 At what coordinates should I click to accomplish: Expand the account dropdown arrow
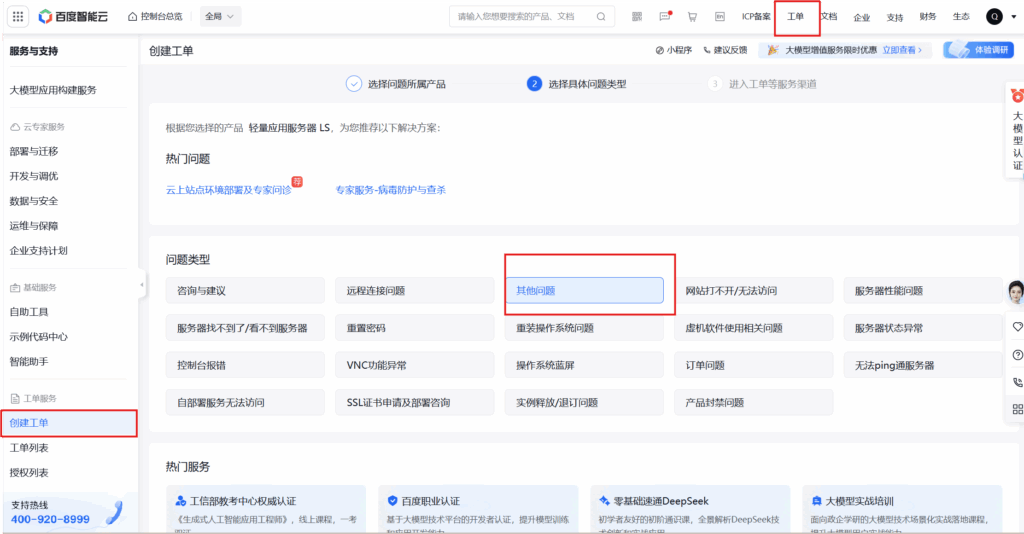click(x=1014, y=17)
